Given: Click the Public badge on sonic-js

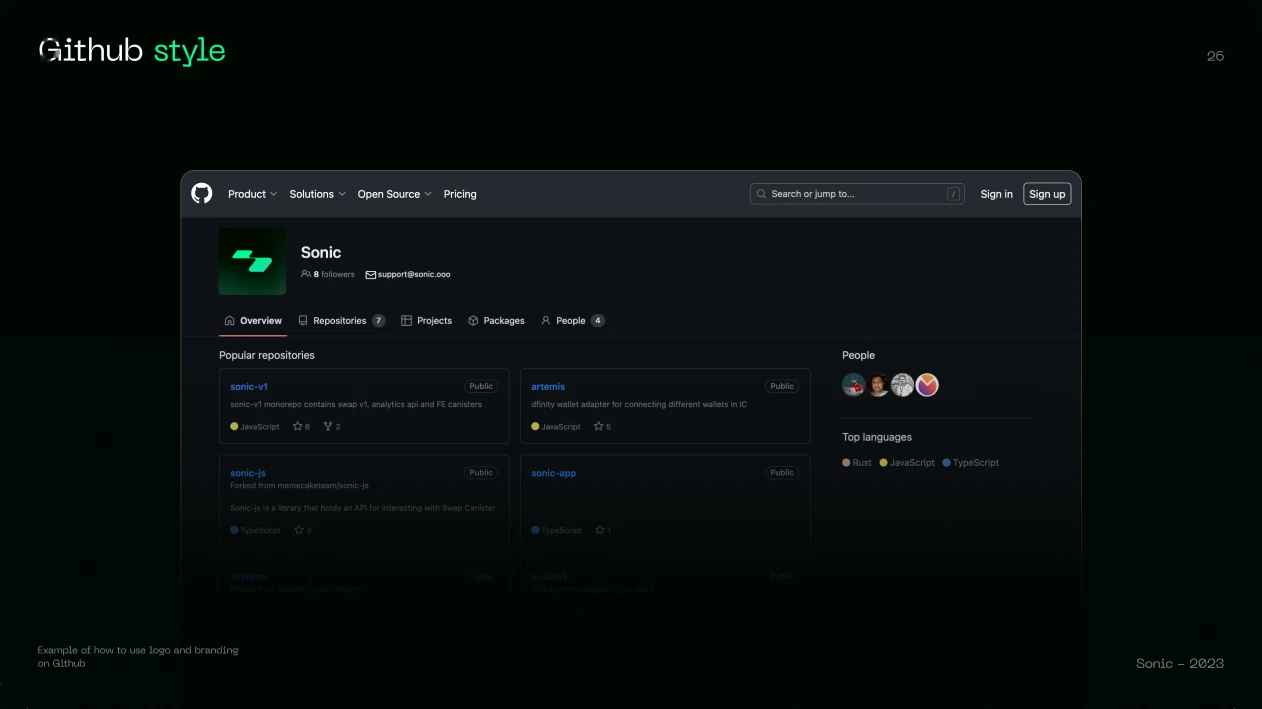Looking at the screenshot, I should pos(481,473).
